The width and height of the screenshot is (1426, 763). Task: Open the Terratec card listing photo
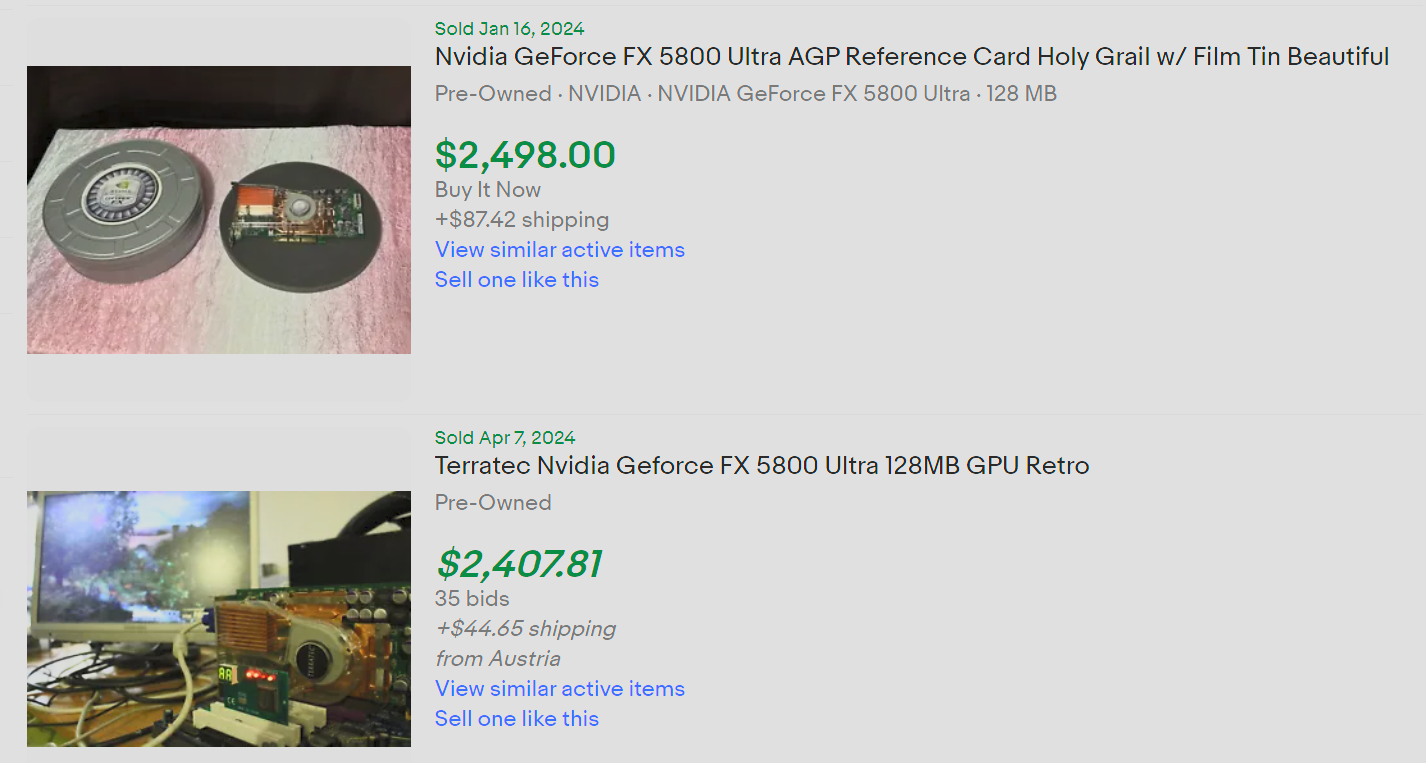click(x=218, y=618)
